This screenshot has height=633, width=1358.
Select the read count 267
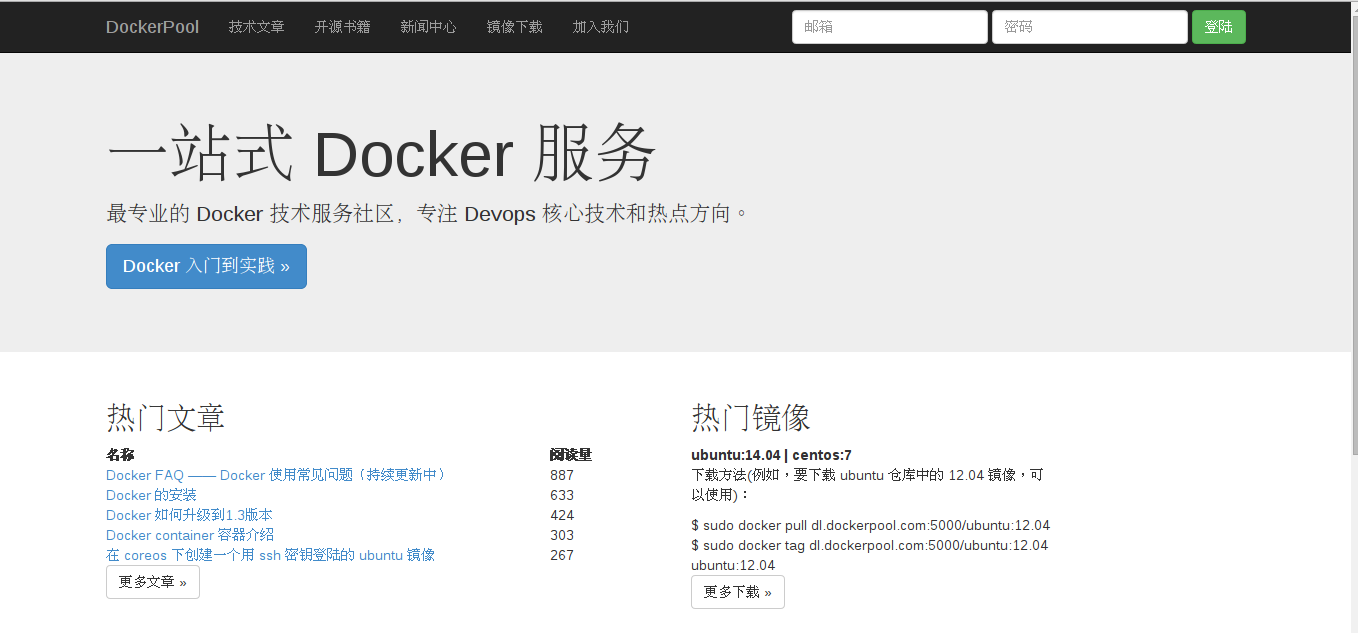tap(562, 555)
